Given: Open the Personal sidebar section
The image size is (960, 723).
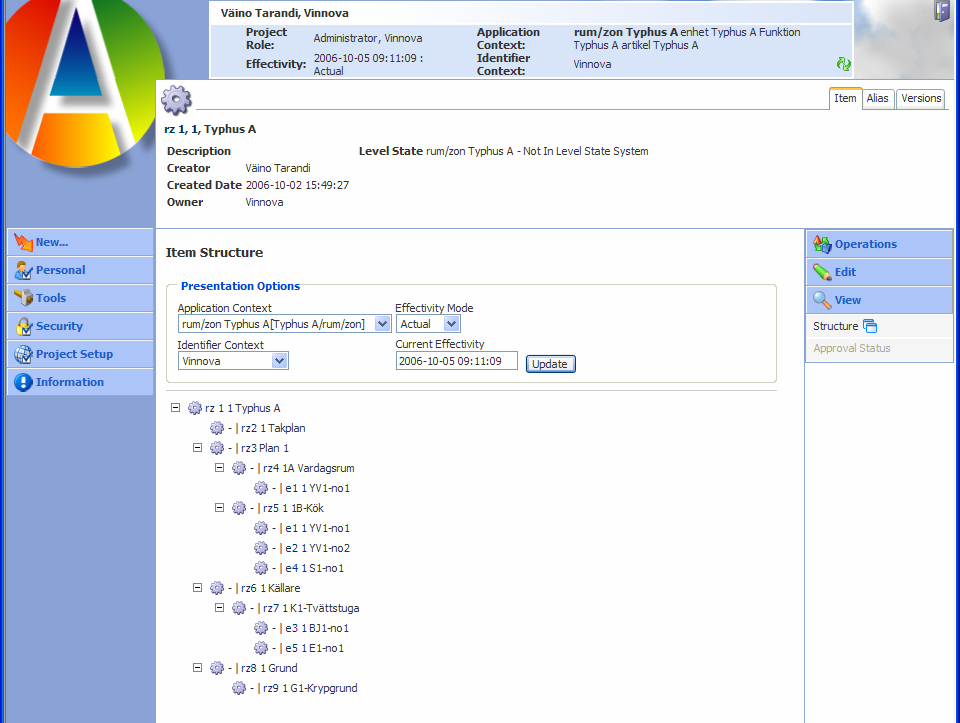Looking at the screenshot, I should [x=80, y=270].
